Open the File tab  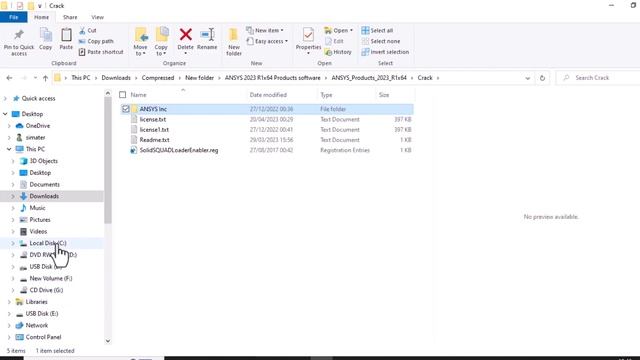[x=13, y=17]
